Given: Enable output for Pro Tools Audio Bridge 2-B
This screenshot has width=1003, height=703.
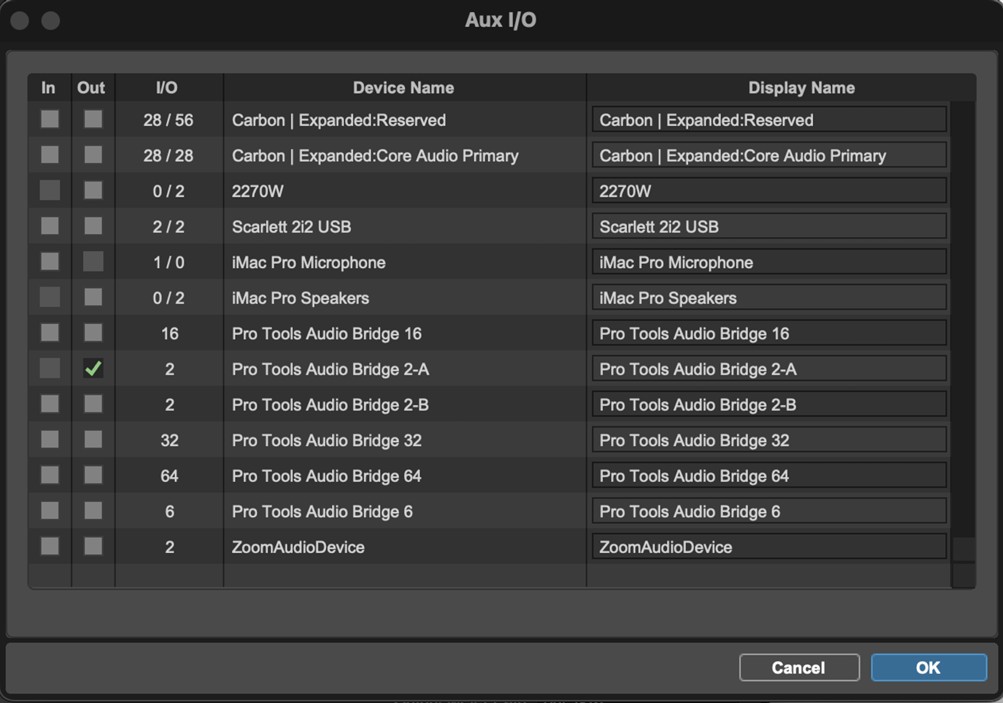Looking at the screenshot, I should coord(91,404).
